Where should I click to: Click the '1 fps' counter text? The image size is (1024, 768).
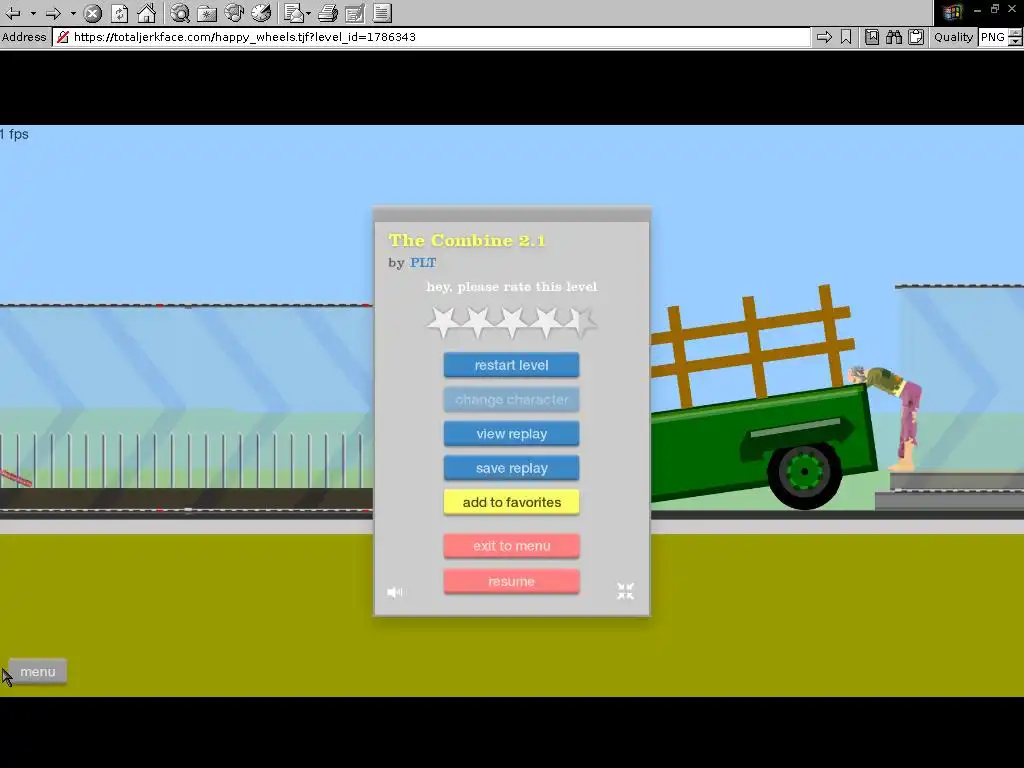[14, 134]
